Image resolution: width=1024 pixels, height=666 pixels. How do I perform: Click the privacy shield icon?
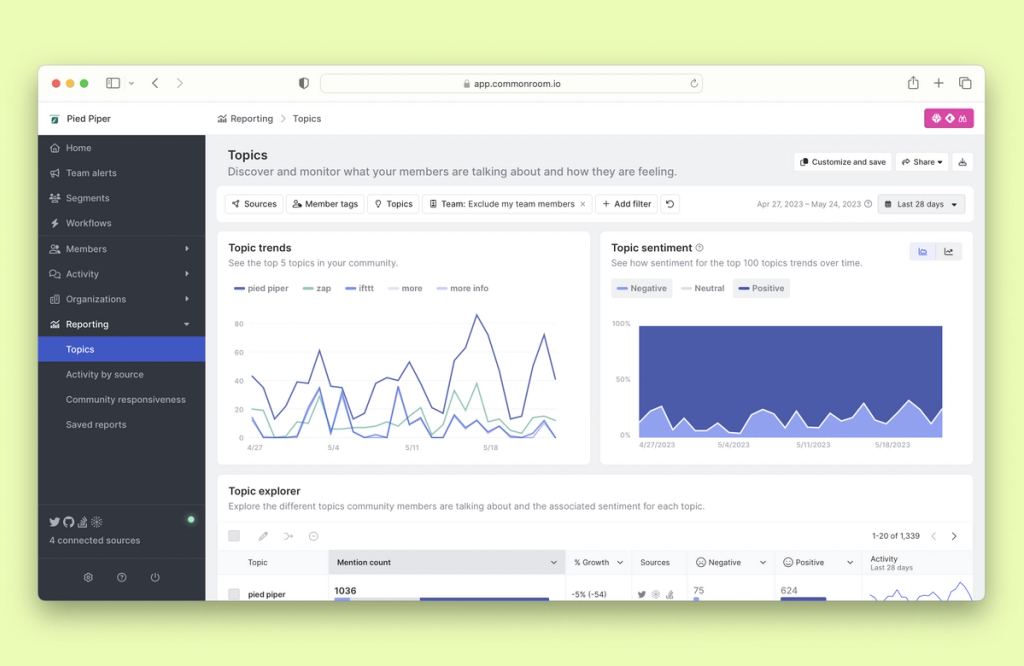(x=304, y=83)
